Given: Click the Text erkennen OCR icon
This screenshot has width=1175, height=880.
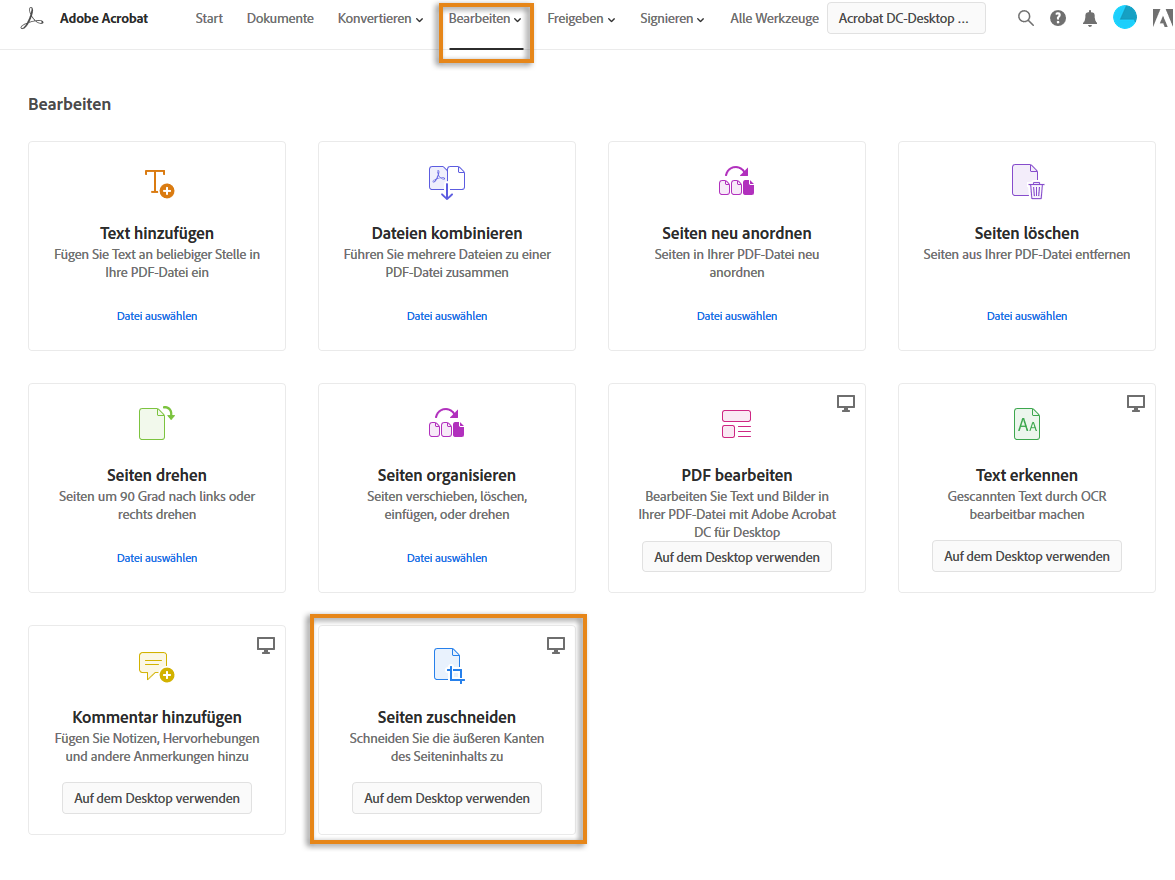Looking at the screenshot, I should point(1026,424).
